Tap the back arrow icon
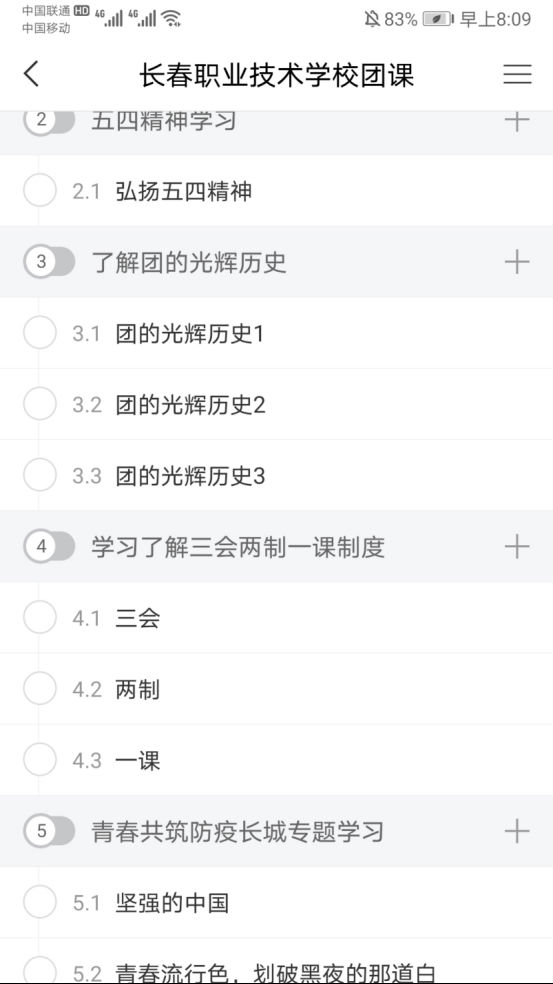 pyautogui.click(x=31, y=74)
